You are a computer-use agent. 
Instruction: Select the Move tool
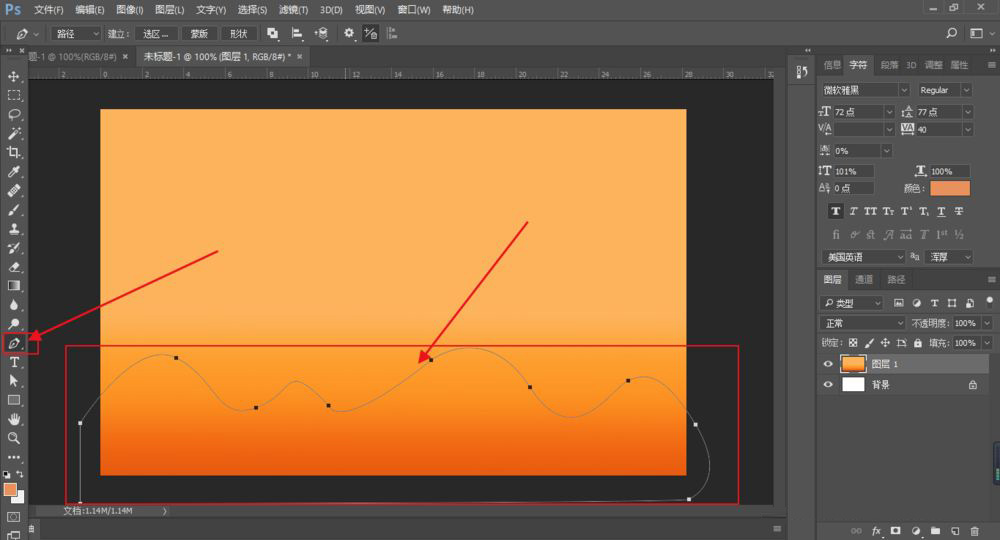(14, 76)
